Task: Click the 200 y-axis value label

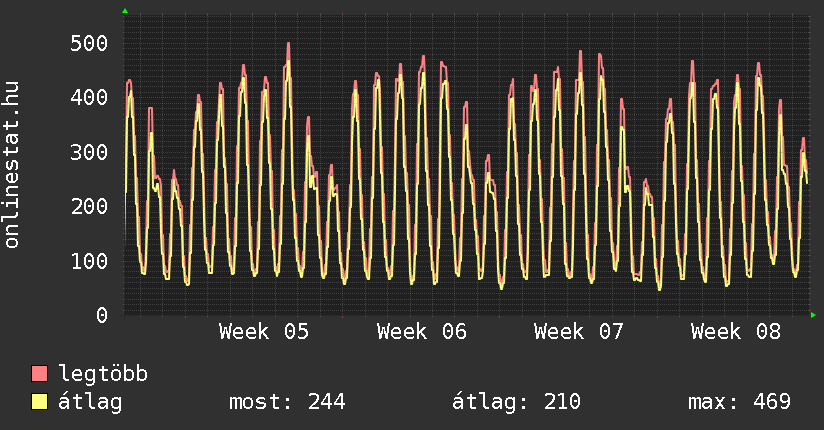Action: pos(89,206)
